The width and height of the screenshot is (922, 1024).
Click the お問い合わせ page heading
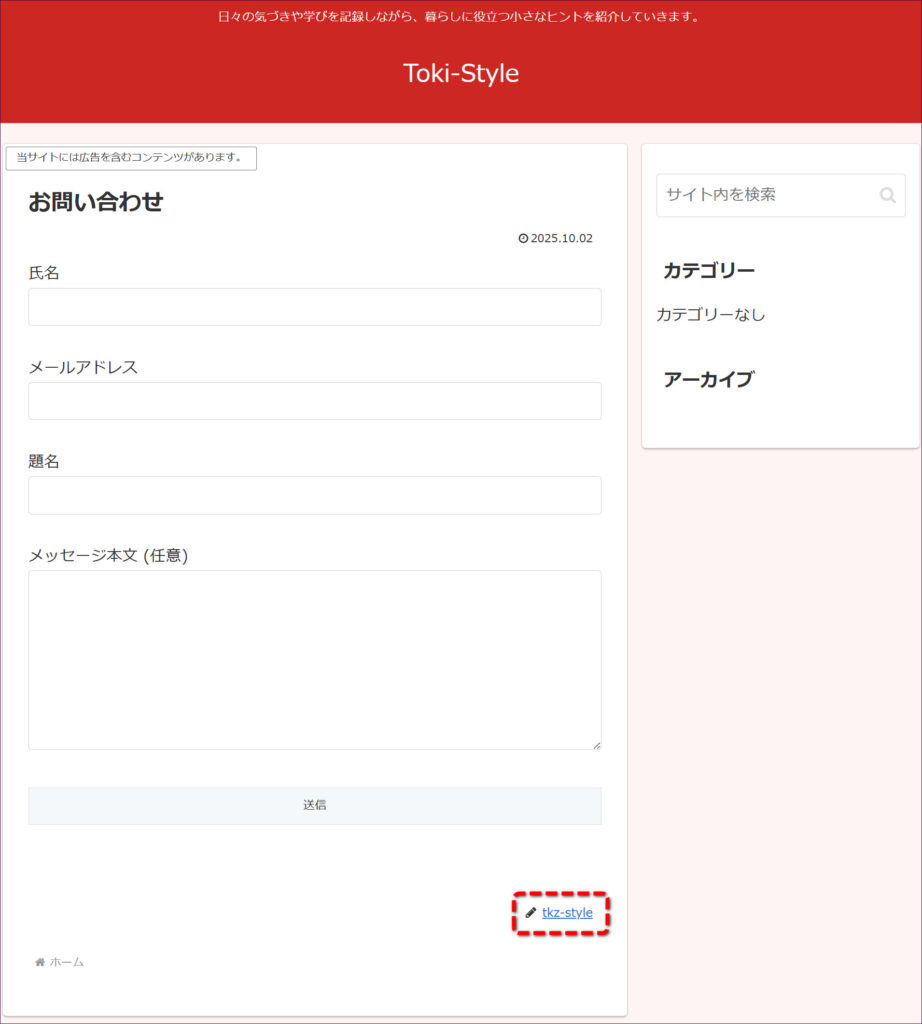pos(96,202)
